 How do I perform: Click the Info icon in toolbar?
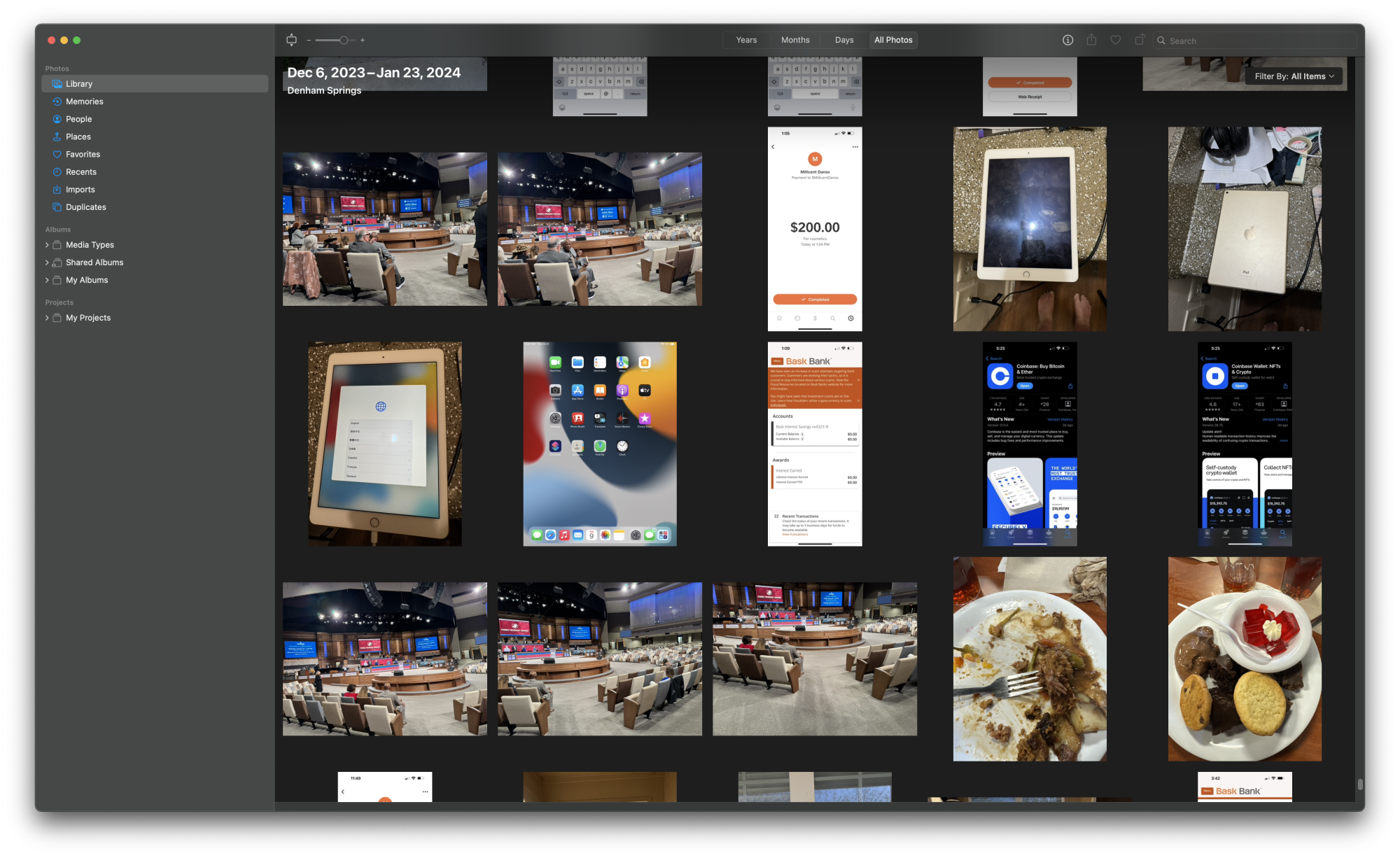[1067, 40]
